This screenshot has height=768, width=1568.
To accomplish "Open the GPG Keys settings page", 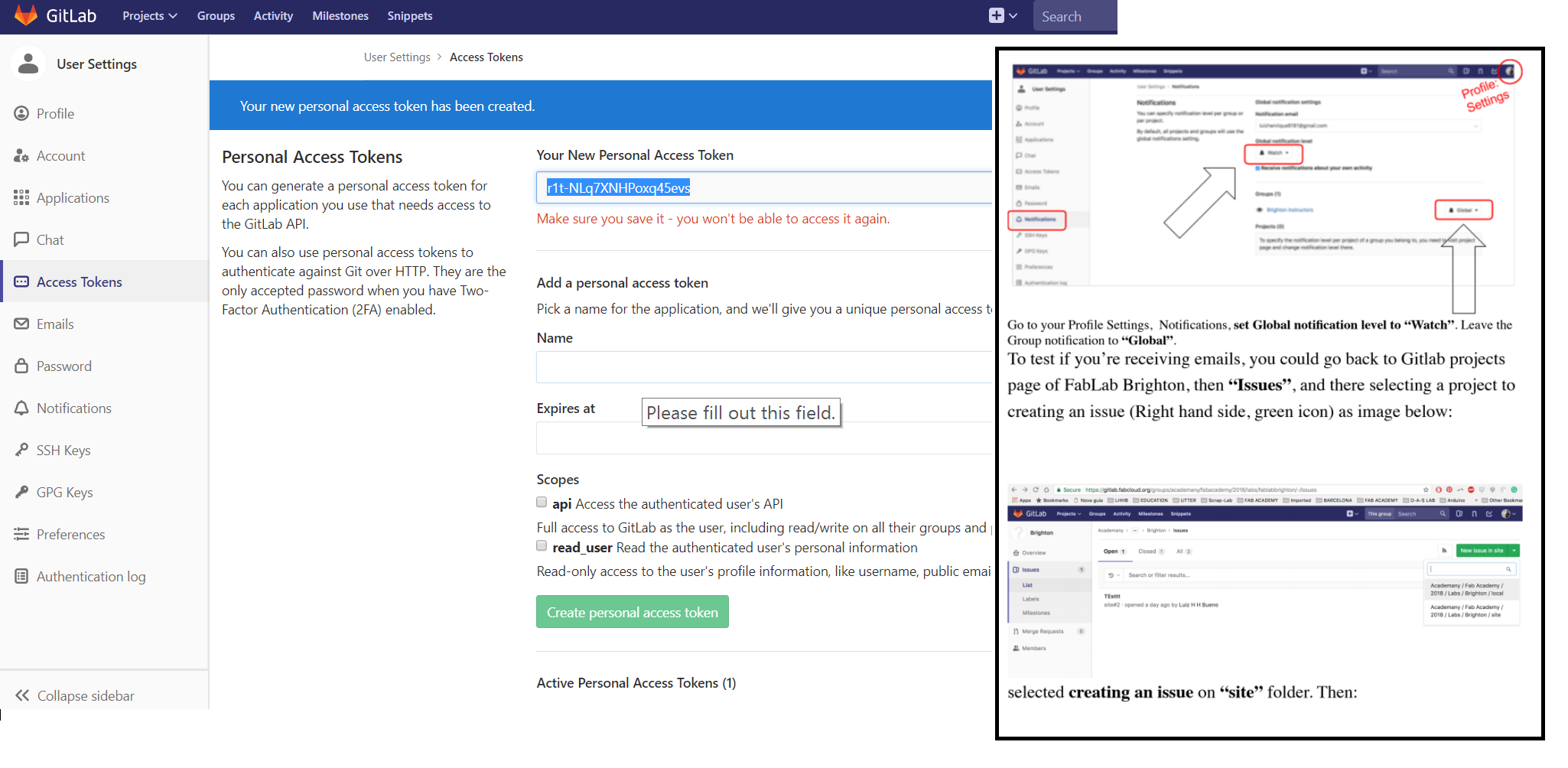I will [65, 492].
